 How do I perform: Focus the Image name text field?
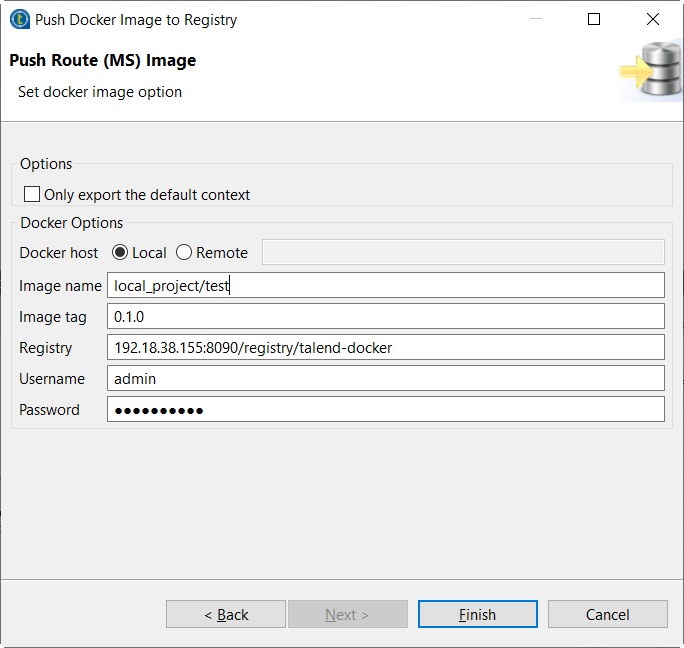click(x=385, y=286)
